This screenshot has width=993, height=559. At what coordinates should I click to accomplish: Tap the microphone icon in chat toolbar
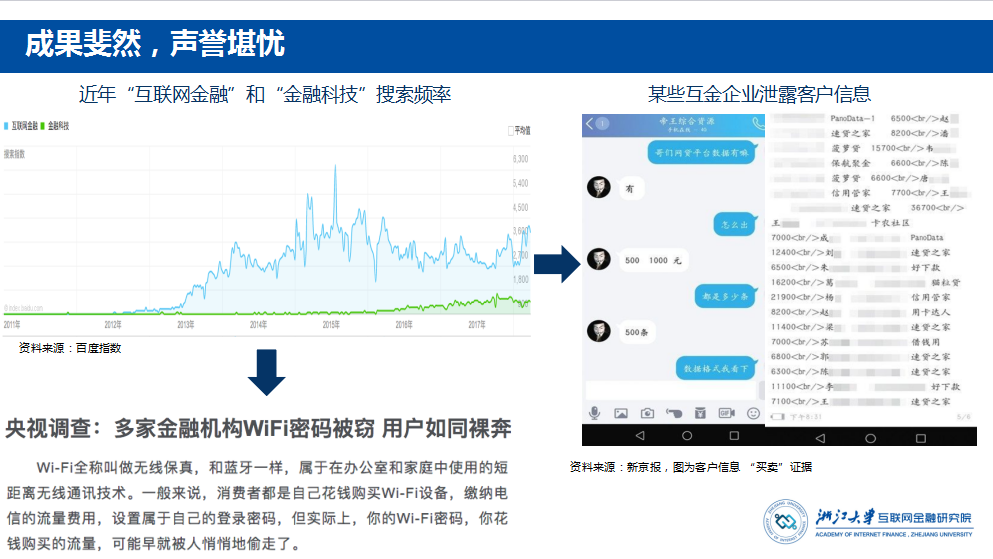pos(594,413)
